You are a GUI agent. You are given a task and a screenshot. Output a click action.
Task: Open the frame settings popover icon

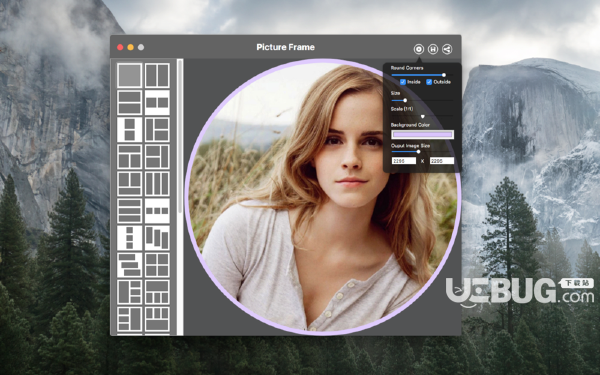tap(419, 49)
